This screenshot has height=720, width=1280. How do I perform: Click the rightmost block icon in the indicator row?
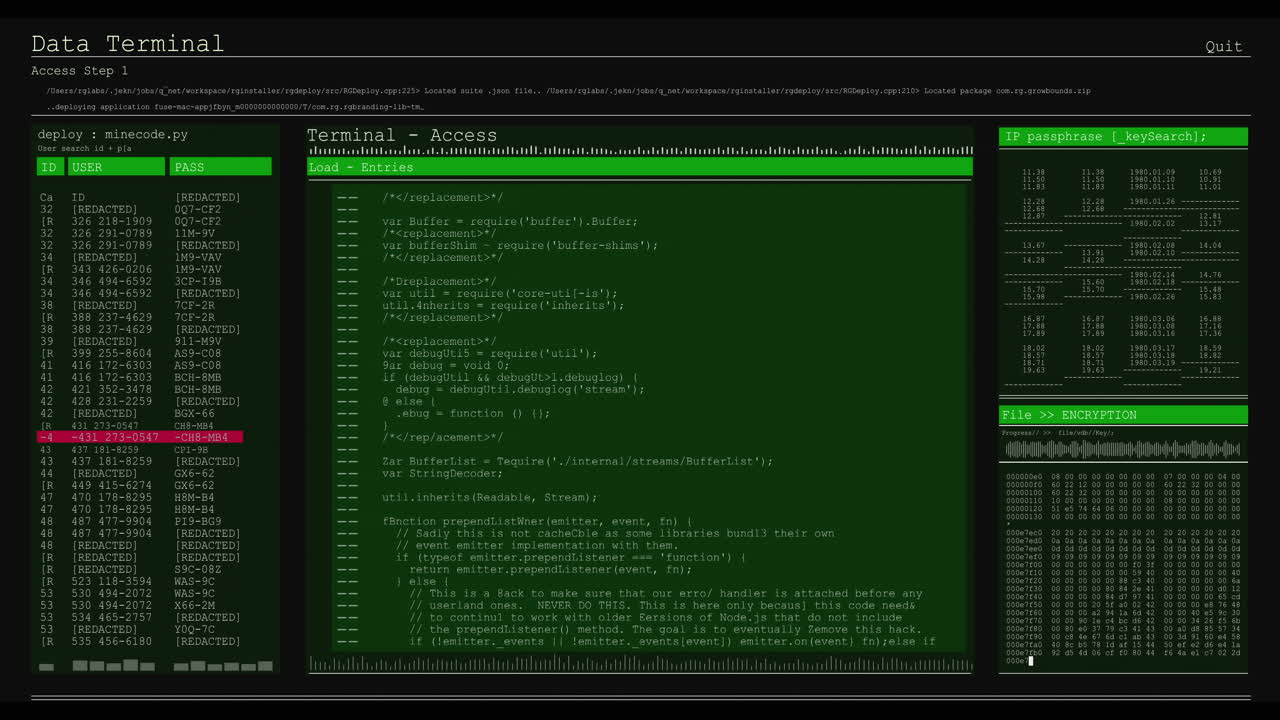tap(264, 665)
